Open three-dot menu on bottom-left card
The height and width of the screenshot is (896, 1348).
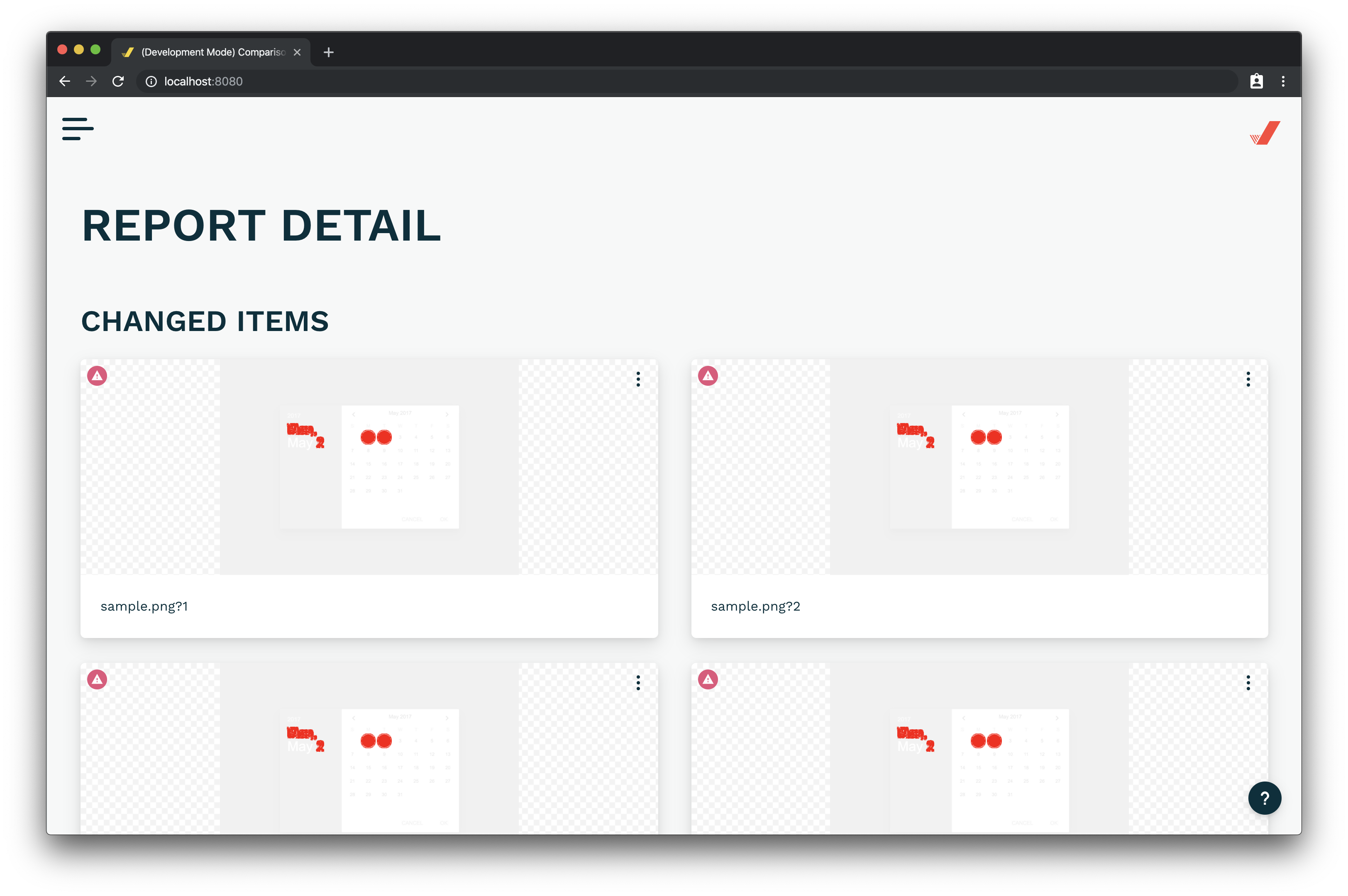click(x=638, y=683)
